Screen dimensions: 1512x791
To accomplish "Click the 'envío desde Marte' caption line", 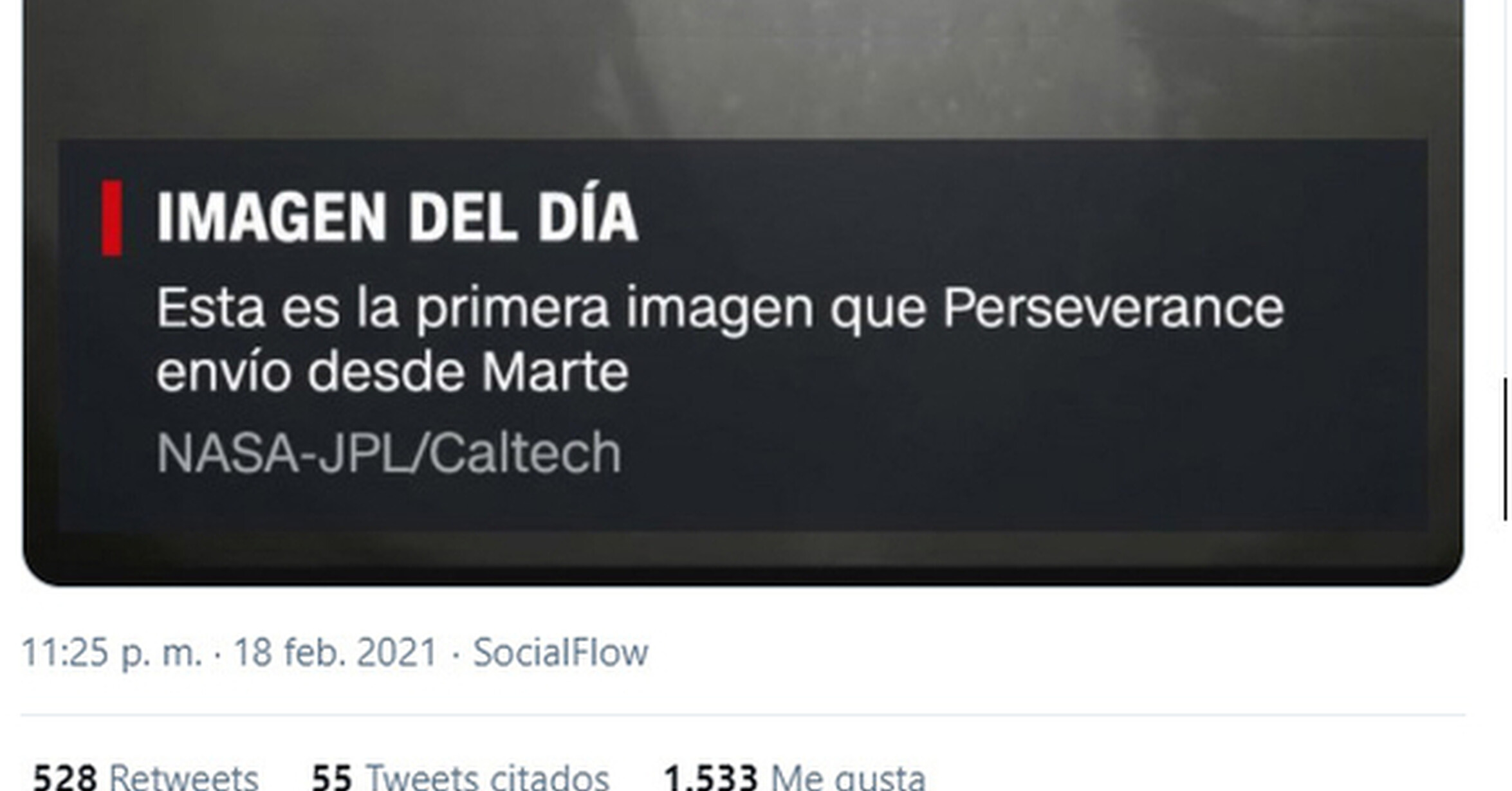I will [x=392, y=371].
